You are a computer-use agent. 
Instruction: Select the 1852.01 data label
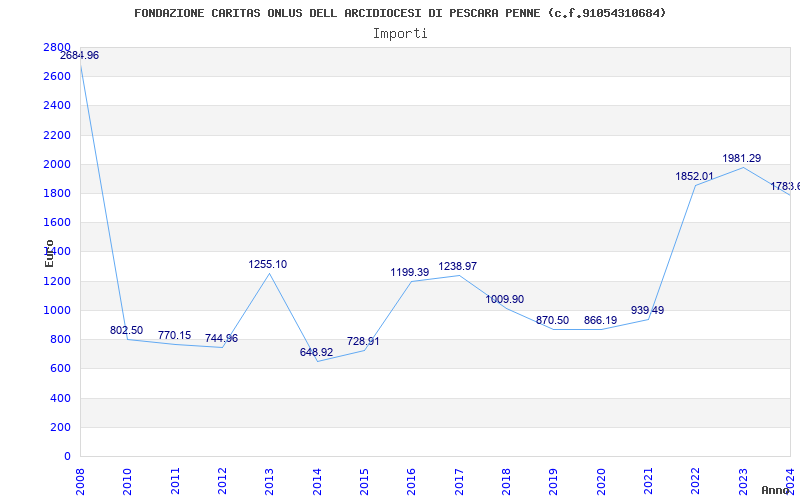[x=694, y=177]
